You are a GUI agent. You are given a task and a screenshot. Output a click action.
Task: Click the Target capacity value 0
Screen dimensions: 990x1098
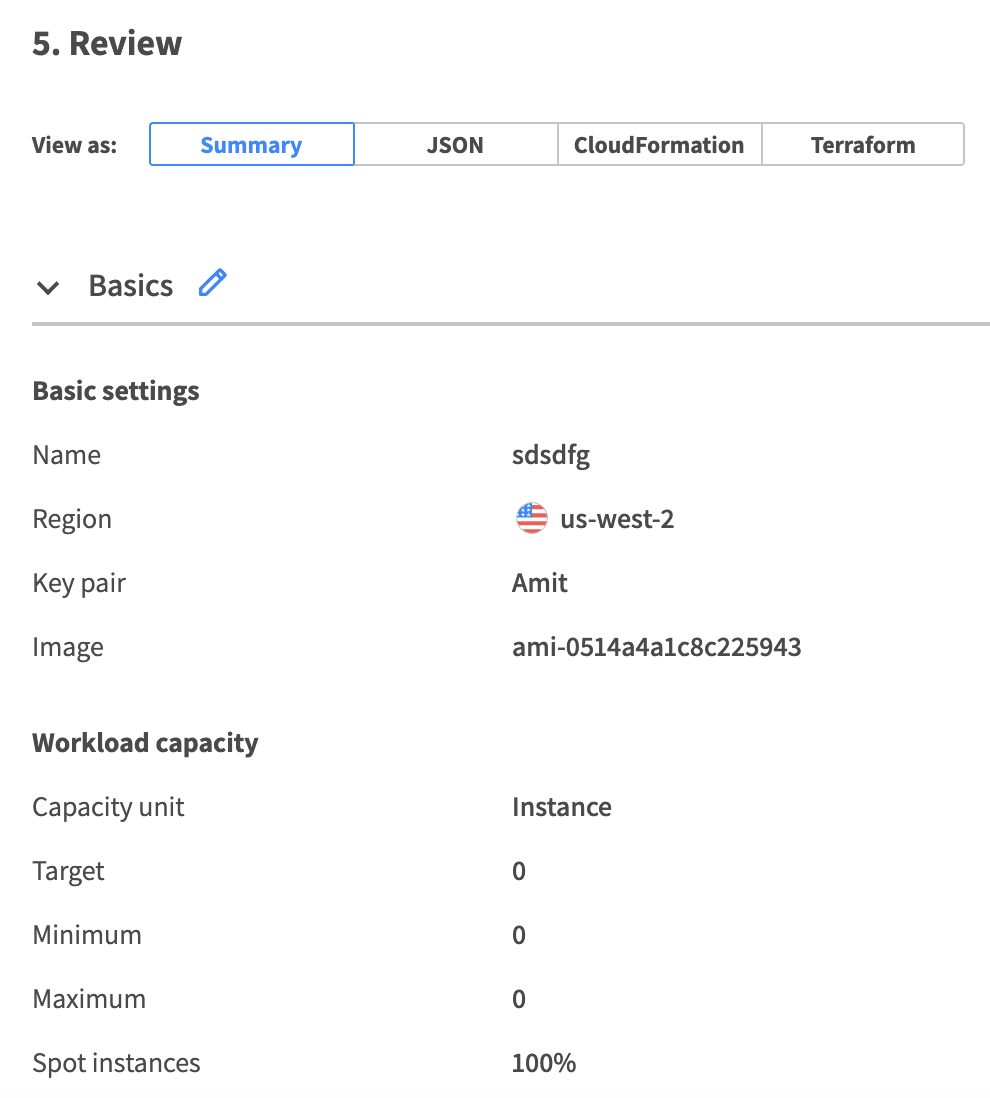tap(518, 871)
